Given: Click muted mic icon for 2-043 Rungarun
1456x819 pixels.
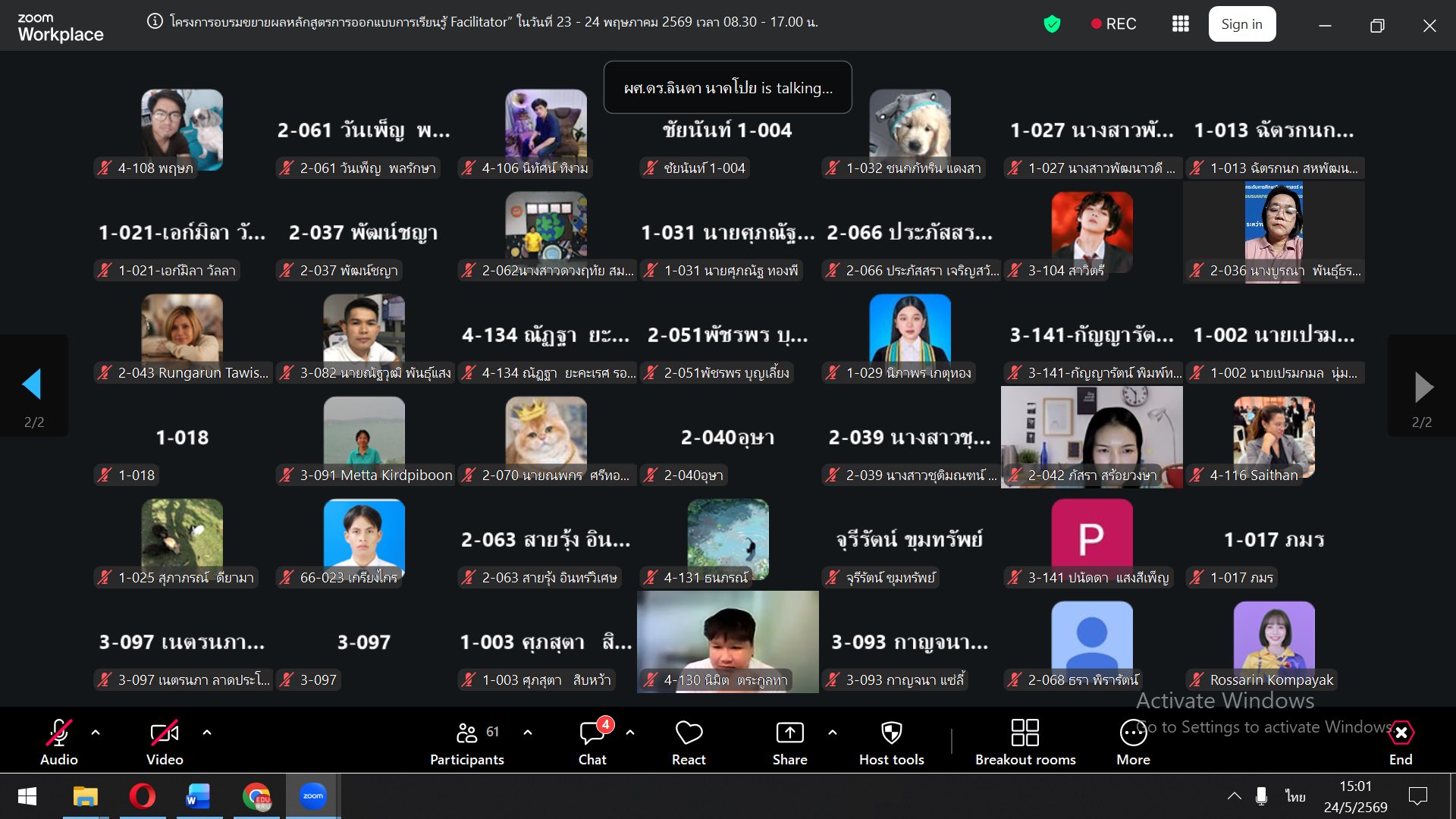Looking at the screenshot, I should point(105,373).
